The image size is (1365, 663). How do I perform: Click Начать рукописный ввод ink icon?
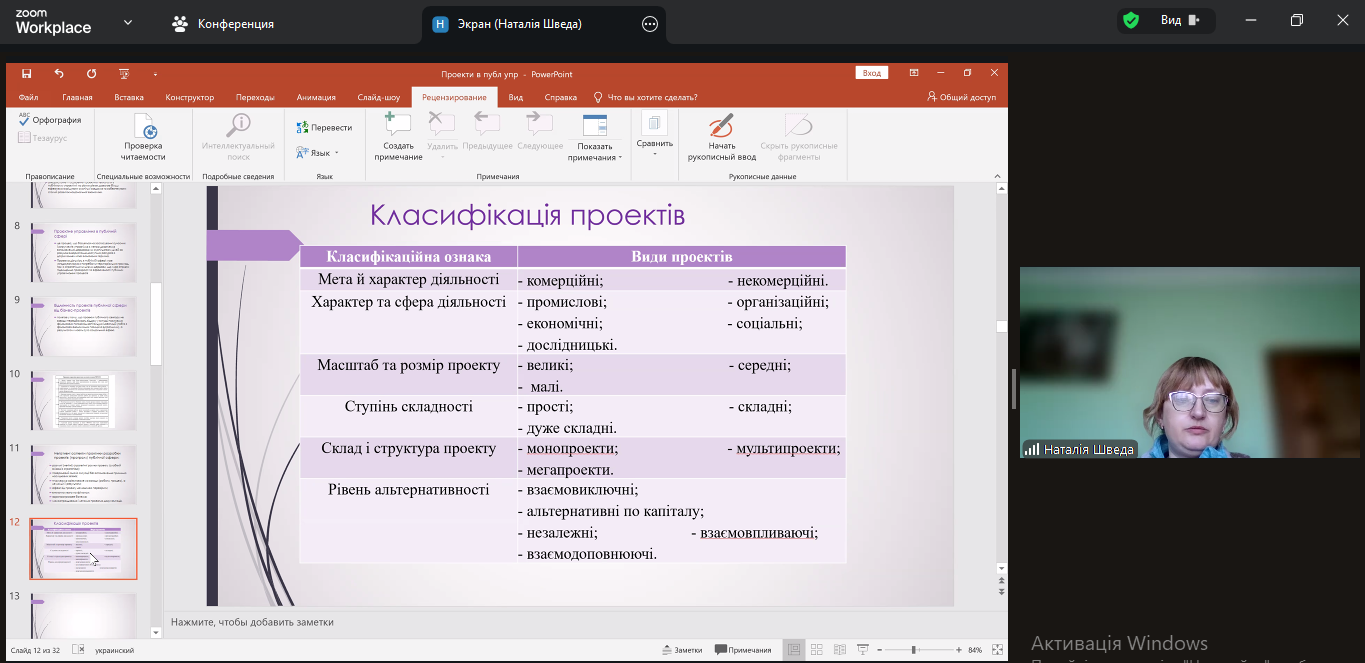coord(721,126)
